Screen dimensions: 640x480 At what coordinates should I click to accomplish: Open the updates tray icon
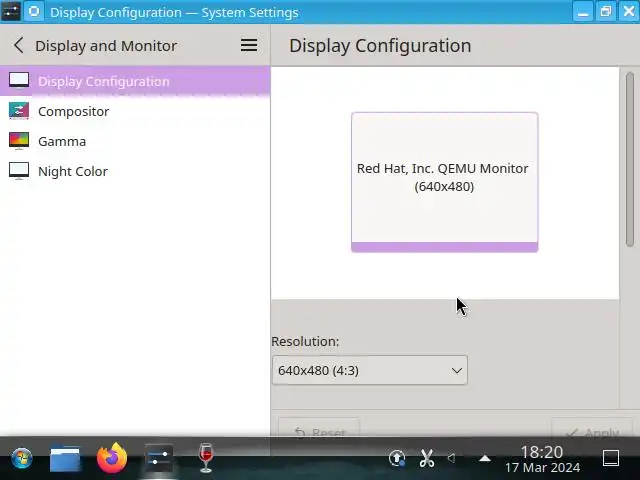(x=397, y=458)
